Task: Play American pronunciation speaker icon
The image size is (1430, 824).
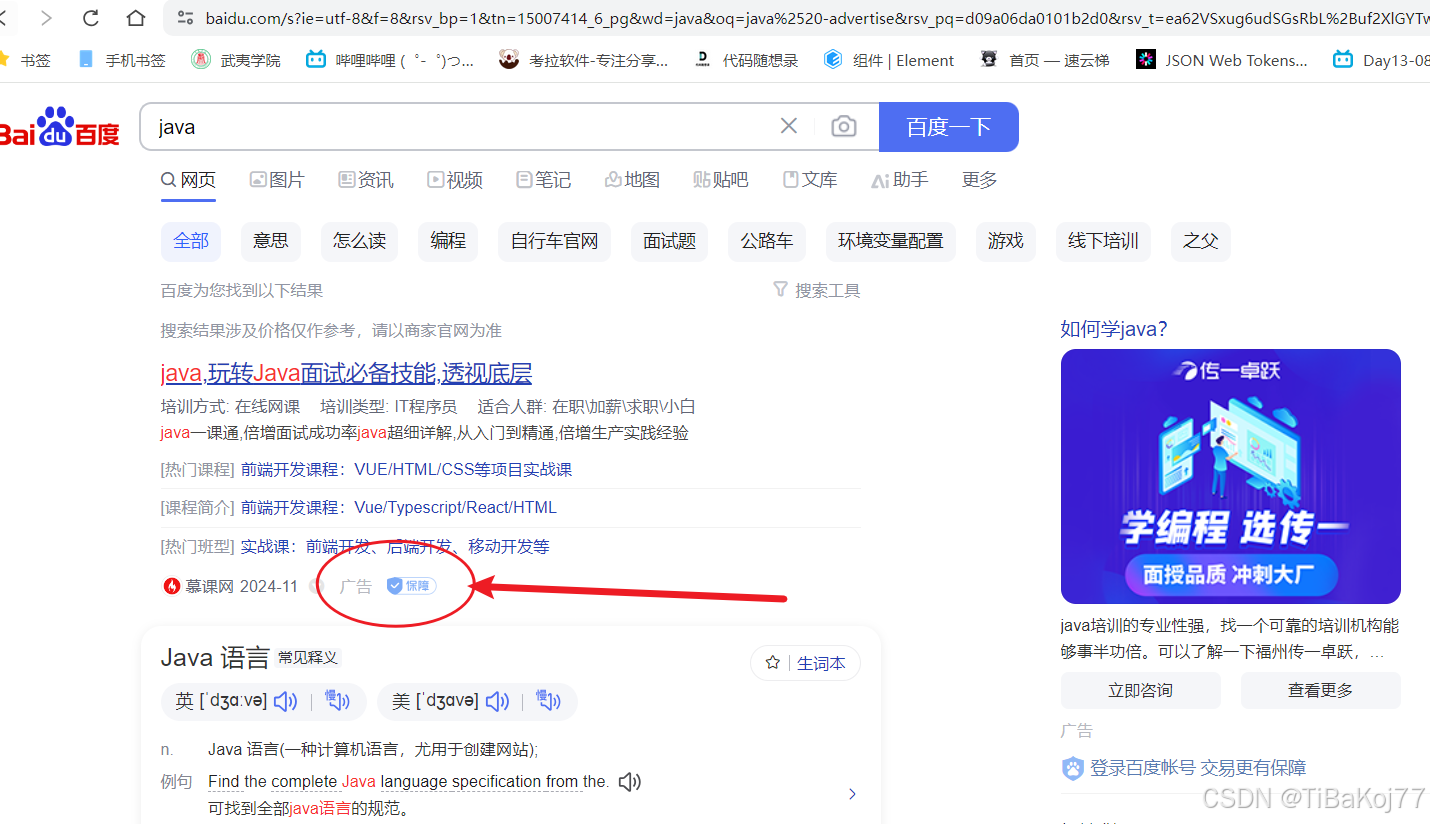Action: coord(497,702)
